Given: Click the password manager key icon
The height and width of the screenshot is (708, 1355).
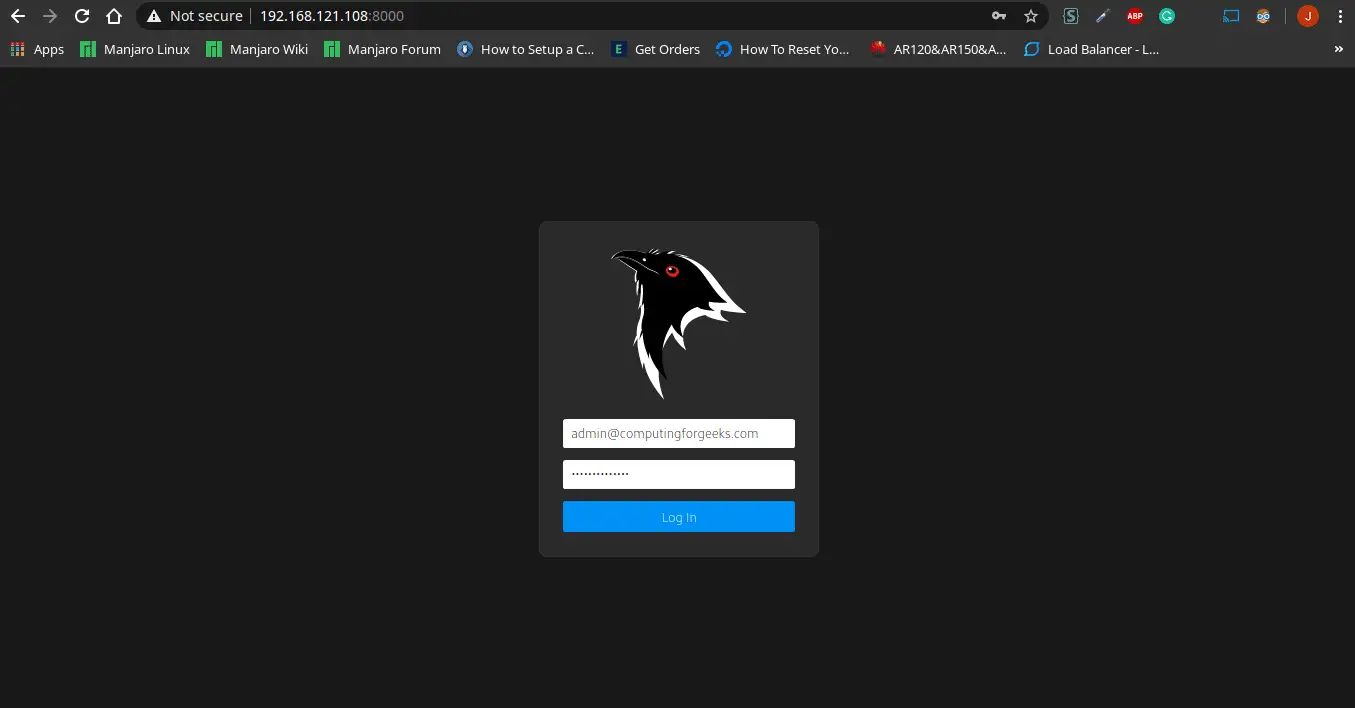Looking at the screenshot, I should [x=999, y=16].
